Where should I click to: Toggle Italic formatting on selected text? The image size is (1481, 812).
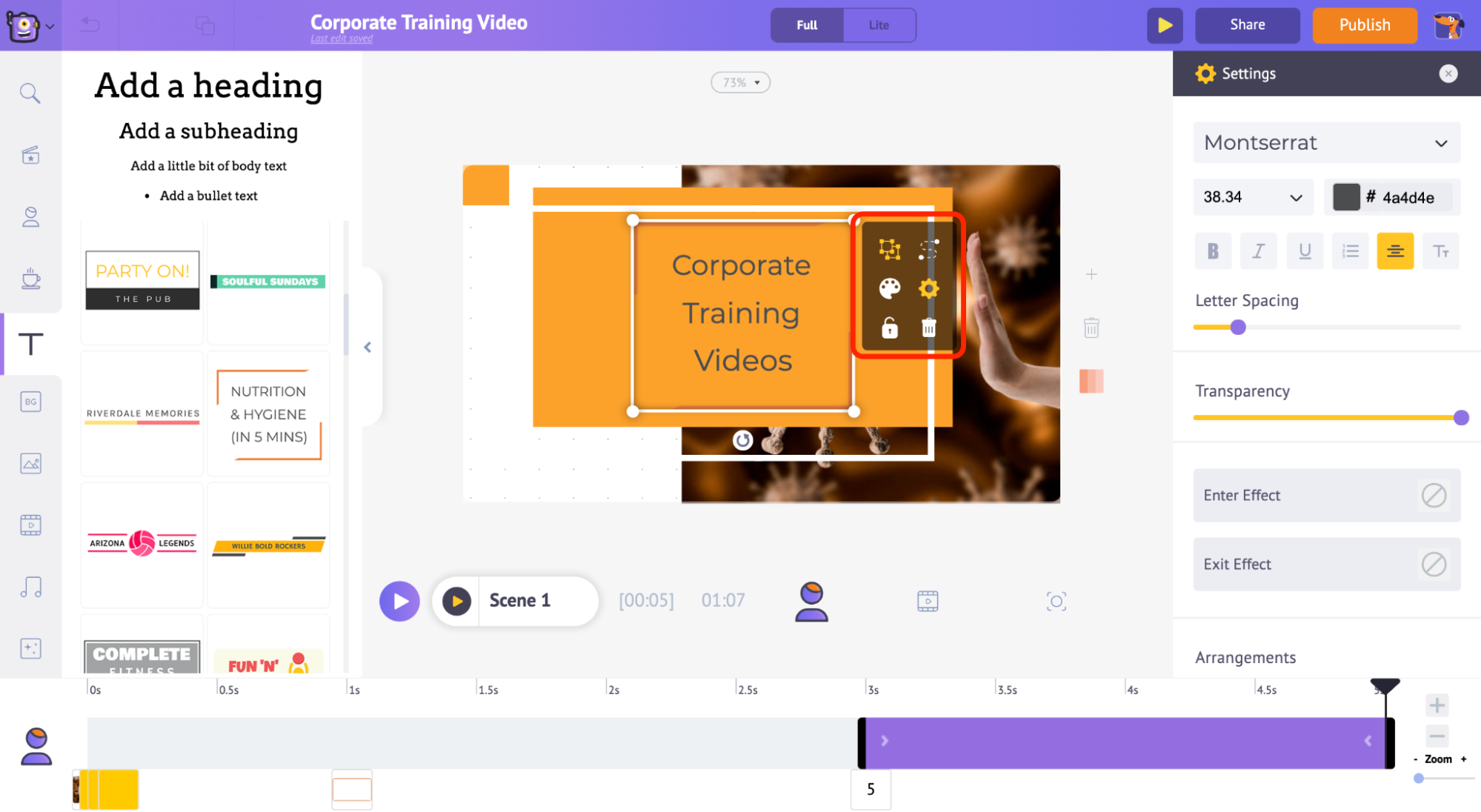tap(1258, 251)
